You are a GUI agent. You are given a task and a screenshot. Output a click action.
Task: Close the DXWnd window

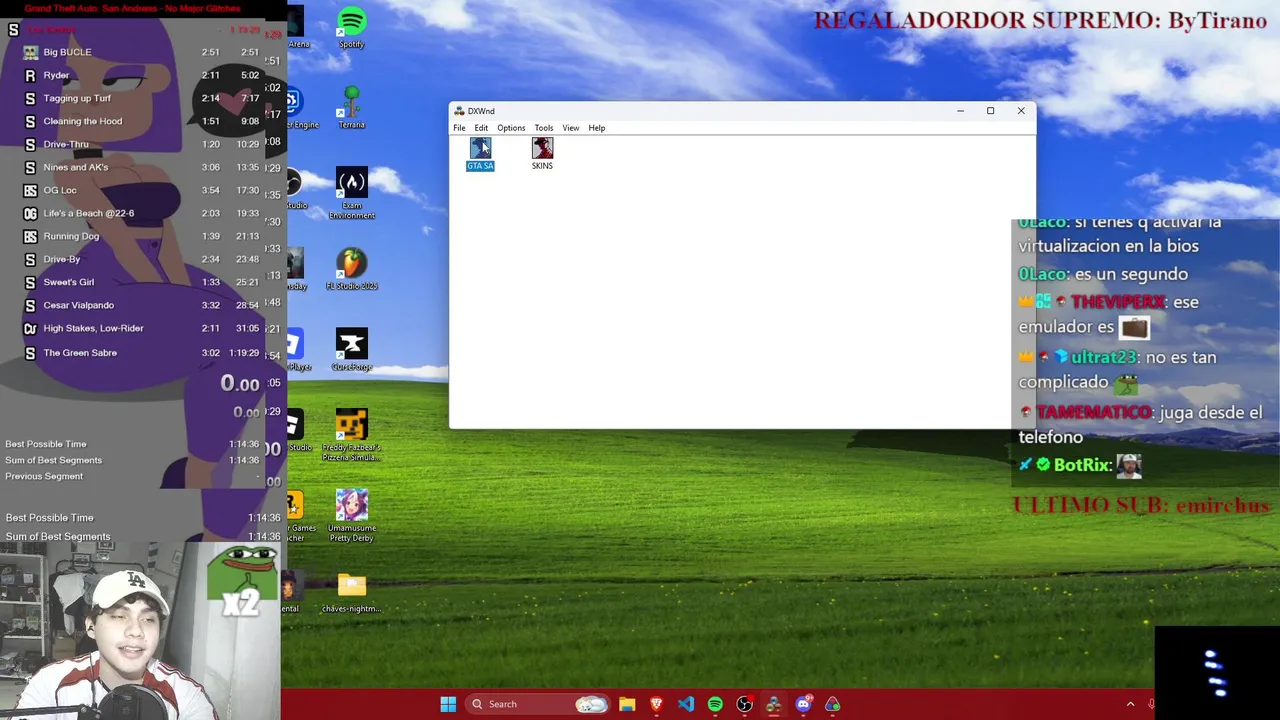[1021, 111]
